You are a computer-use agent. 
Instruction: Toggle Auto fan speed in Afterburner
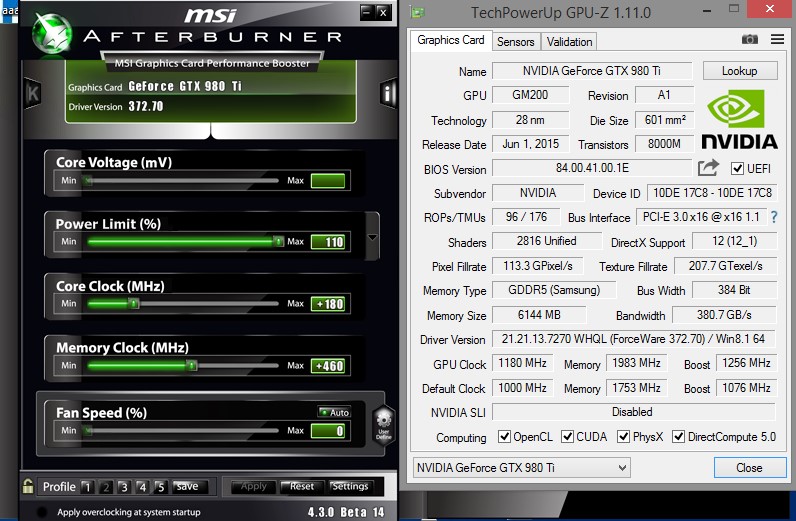click(x=334, y=412)
